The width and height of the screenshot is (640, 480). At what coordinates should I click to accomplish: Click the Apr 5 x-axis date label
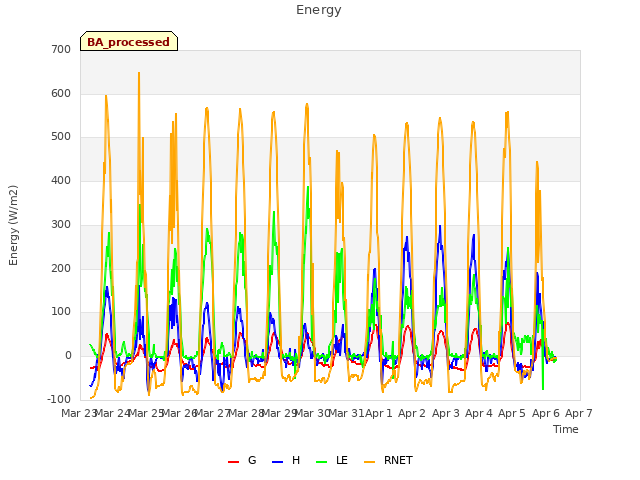click(512, 413)
